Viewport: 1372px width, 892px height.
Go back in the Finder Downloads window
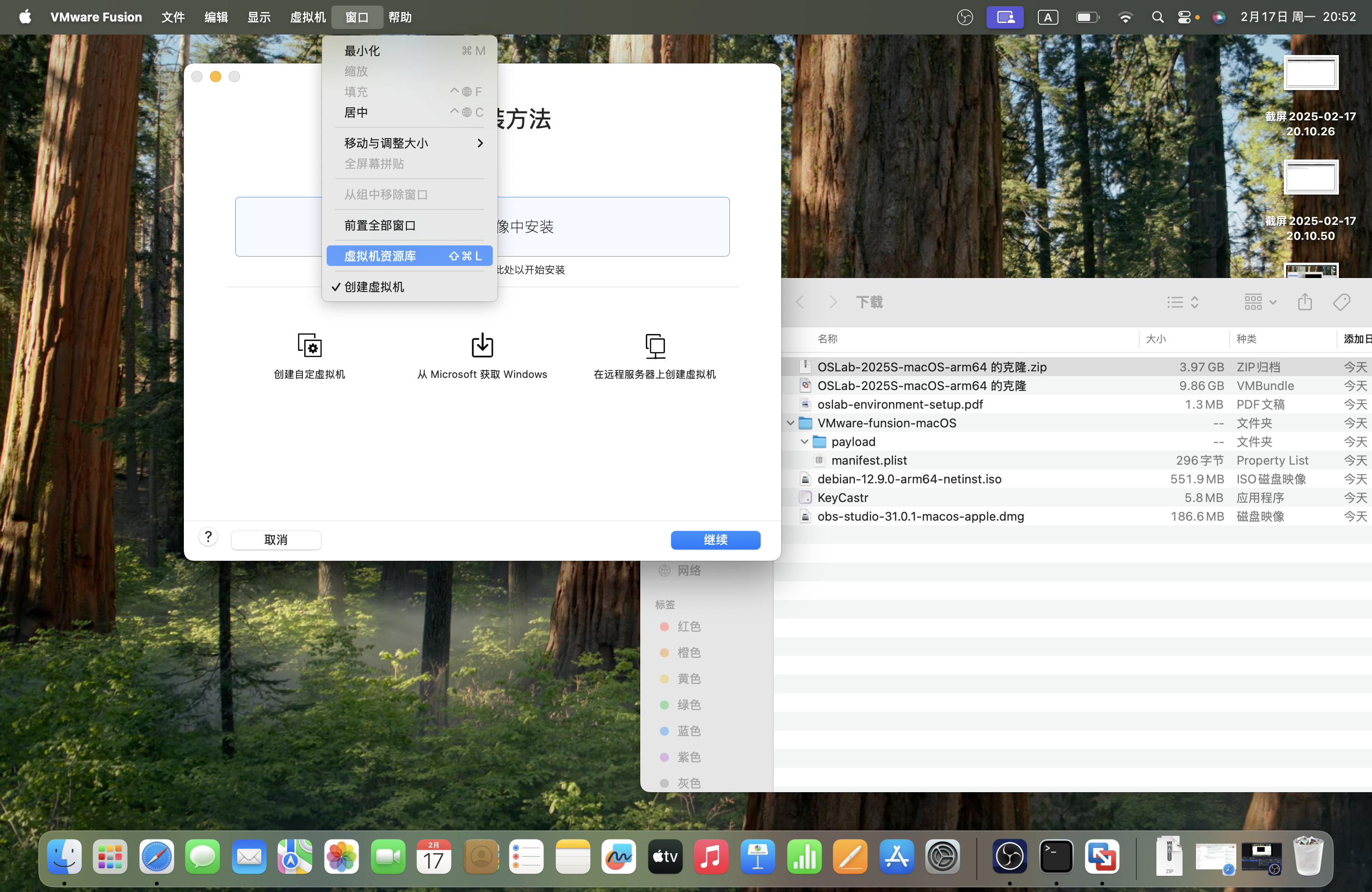click(x=799, y=302)
